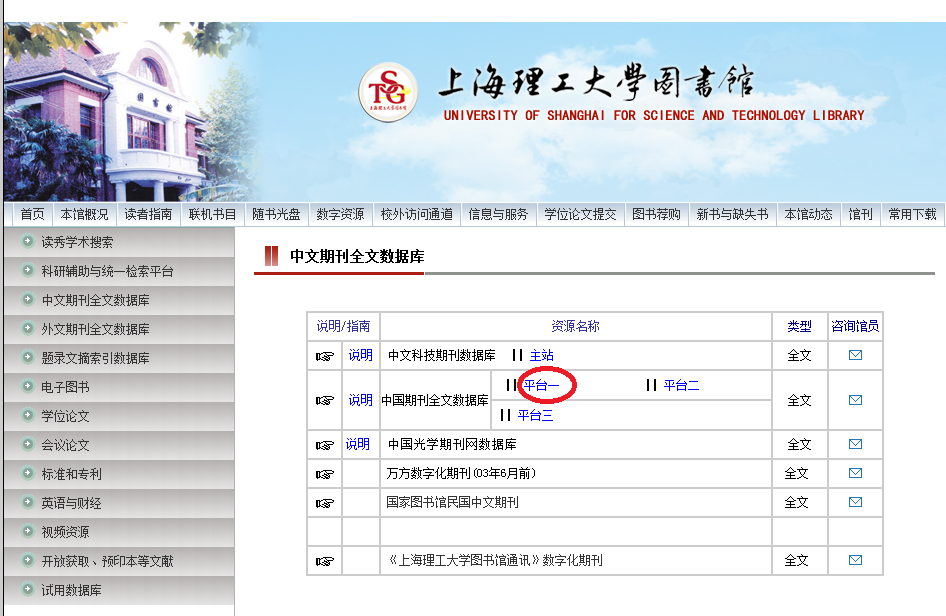This screenshot has height=616, width=946.
Task: Click the pointing hand icon beside 万方数字化期刊
Action: pyautogui.click(x=324, y=474)
